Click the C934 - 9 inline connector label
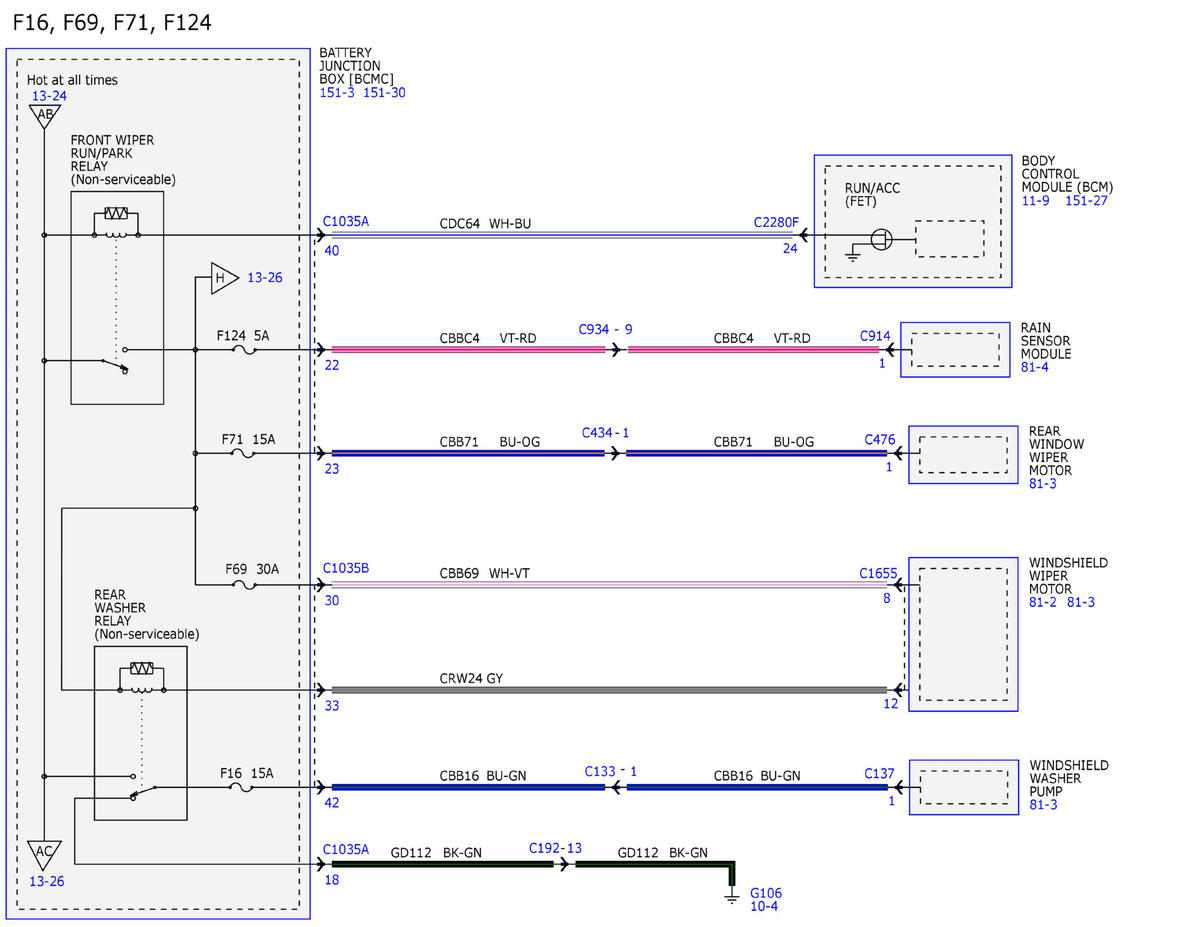The image size is (1200, 927). point(605,329)
